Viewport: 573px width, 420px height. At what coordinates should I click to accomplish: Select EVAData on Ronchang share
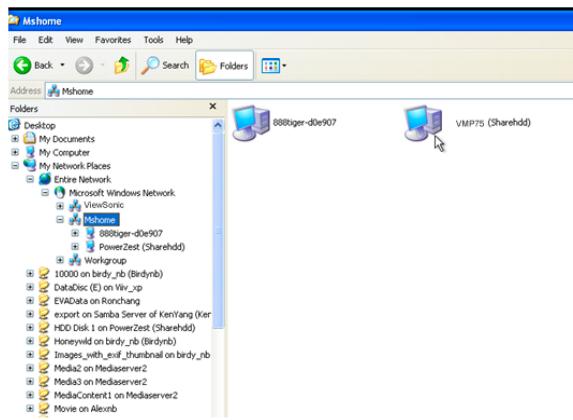[97, 301]
